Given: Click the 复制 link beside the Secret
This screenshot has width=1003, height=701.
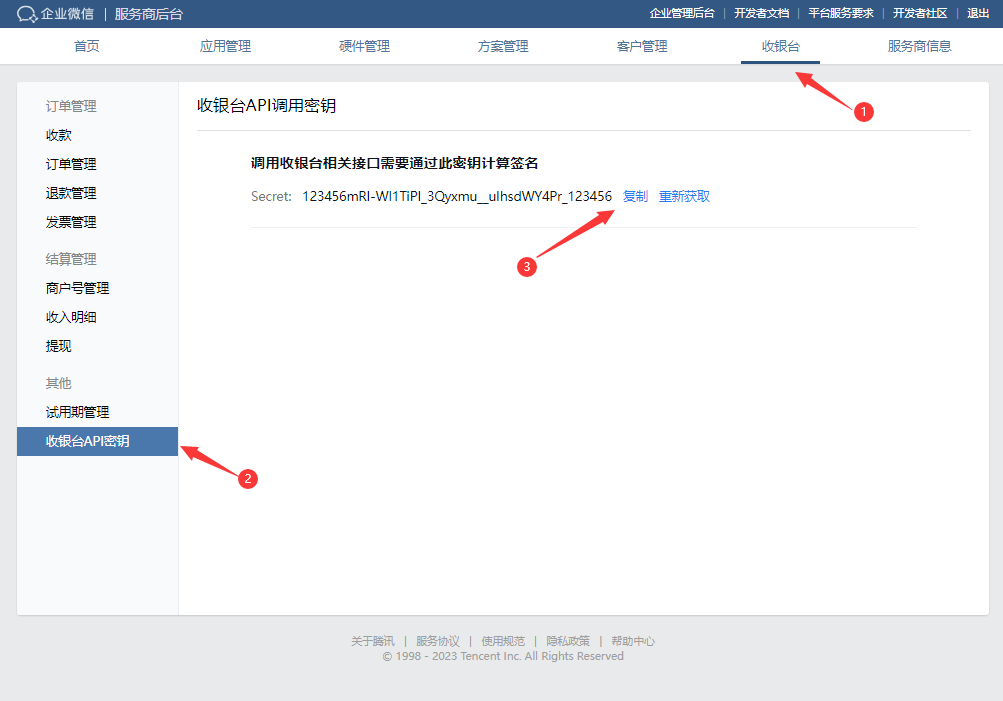Looking at the screenshot, I should click(x=635, y=196).
